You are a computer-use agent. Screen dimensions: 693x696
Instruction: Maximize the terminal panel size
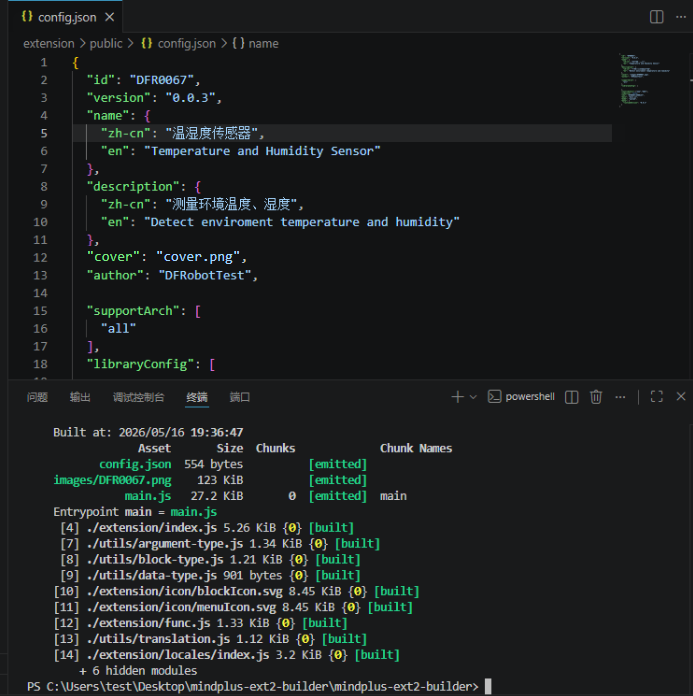[657, 396]
